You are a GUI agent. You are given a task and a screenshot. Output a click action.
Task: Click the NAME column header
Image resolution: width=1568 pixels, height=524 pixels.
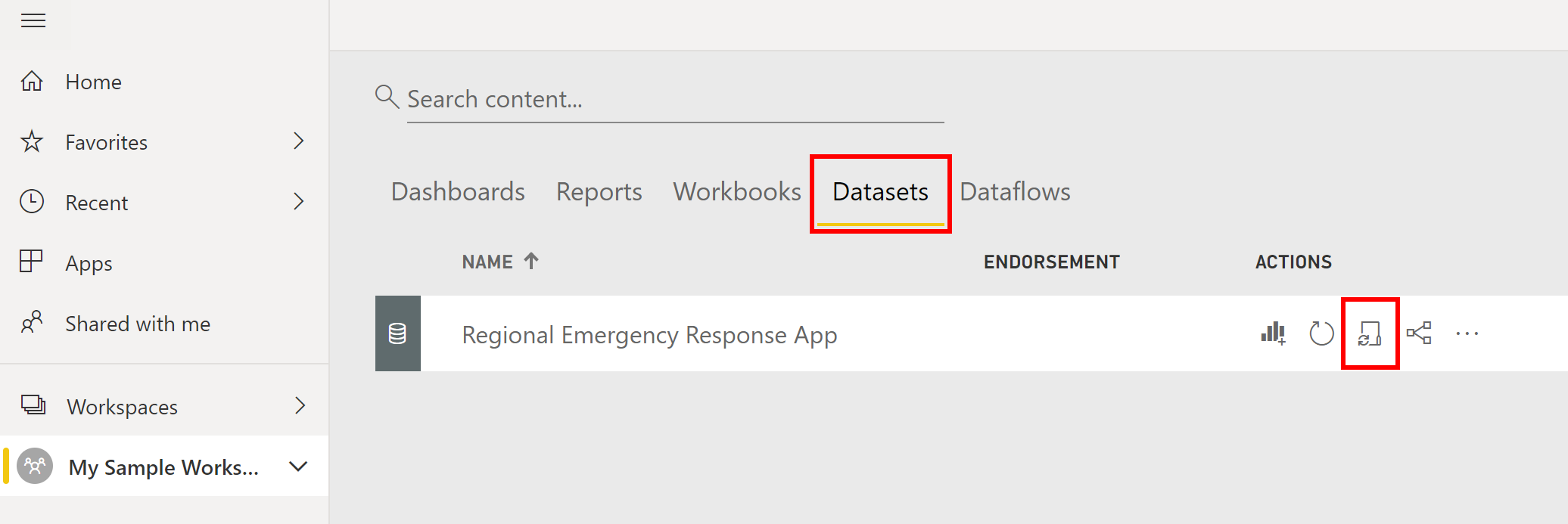coord(487,262)
